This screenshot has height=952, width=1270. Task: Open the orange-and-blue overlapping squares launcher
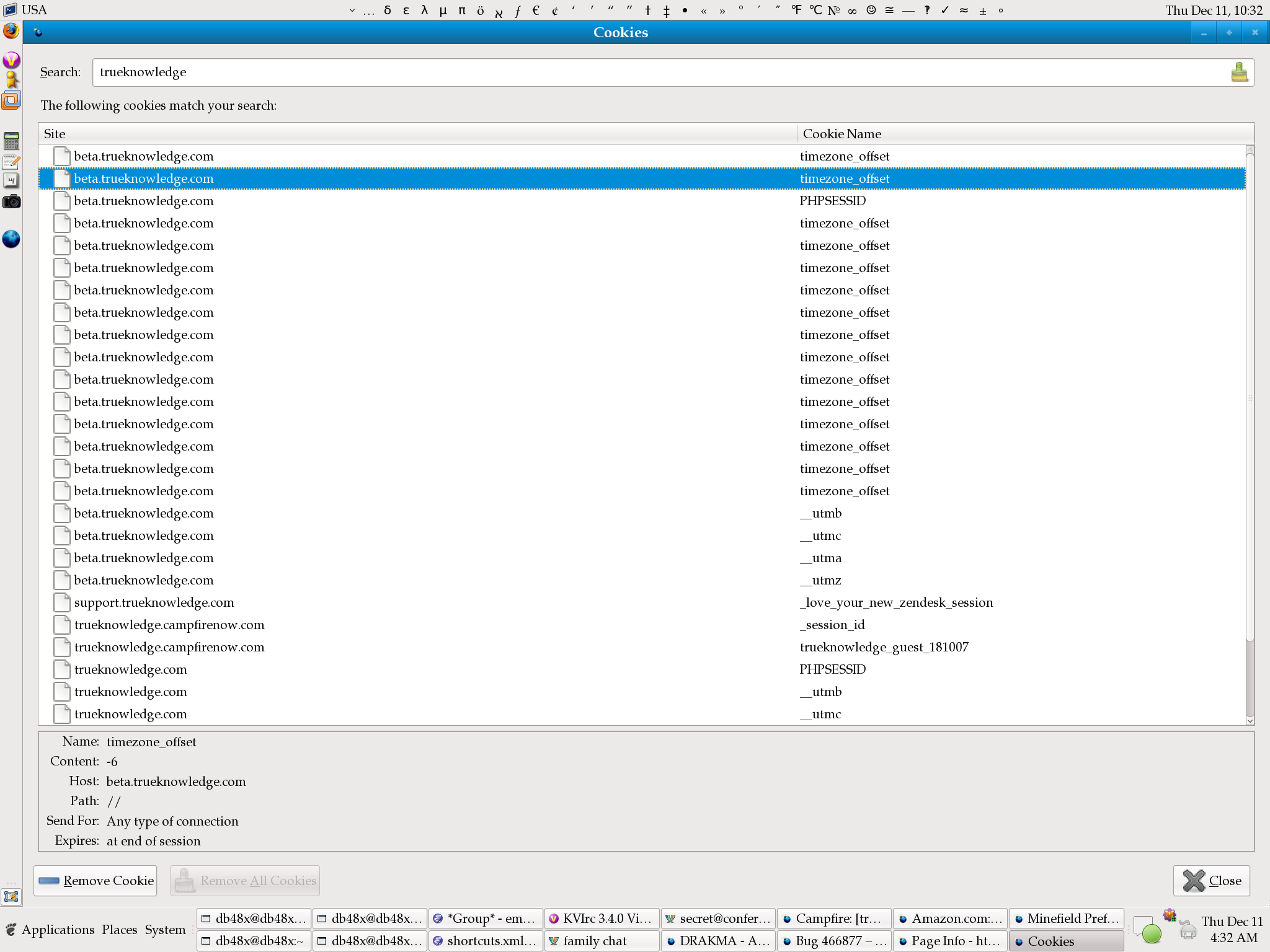[11, 100]
